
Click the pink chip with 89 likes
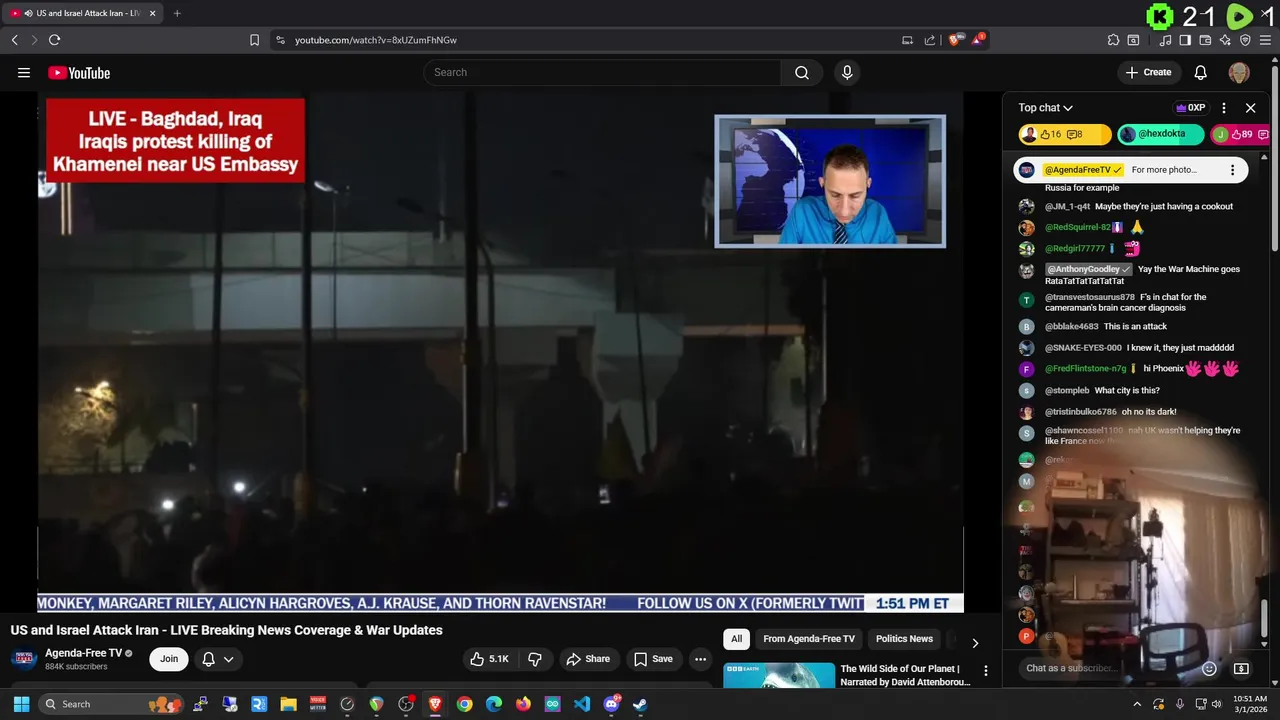coord(1240,134)
